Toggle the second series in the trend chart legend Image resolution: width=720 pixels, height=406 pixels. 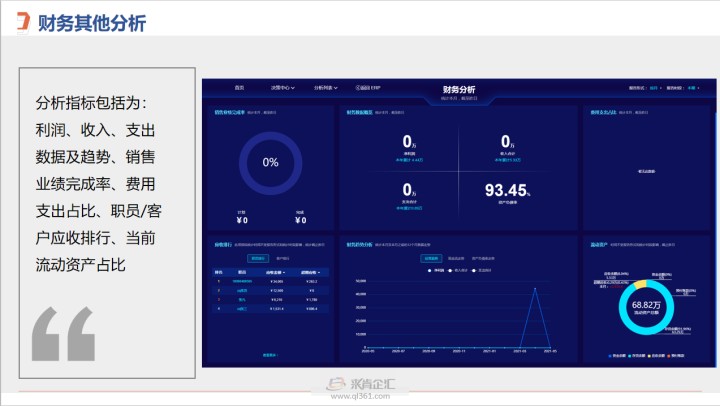(458, 271)
